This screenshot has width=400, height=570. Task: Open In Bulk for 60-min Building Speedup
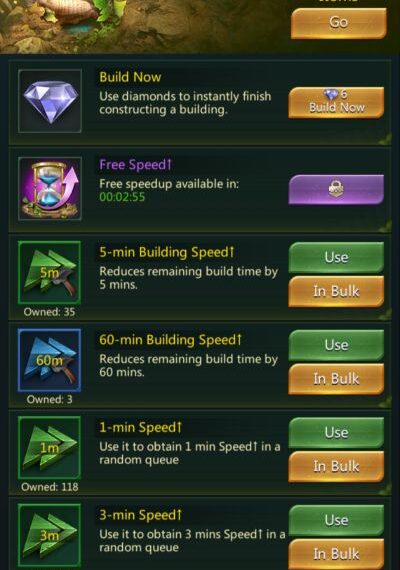[x=336, y=379]
